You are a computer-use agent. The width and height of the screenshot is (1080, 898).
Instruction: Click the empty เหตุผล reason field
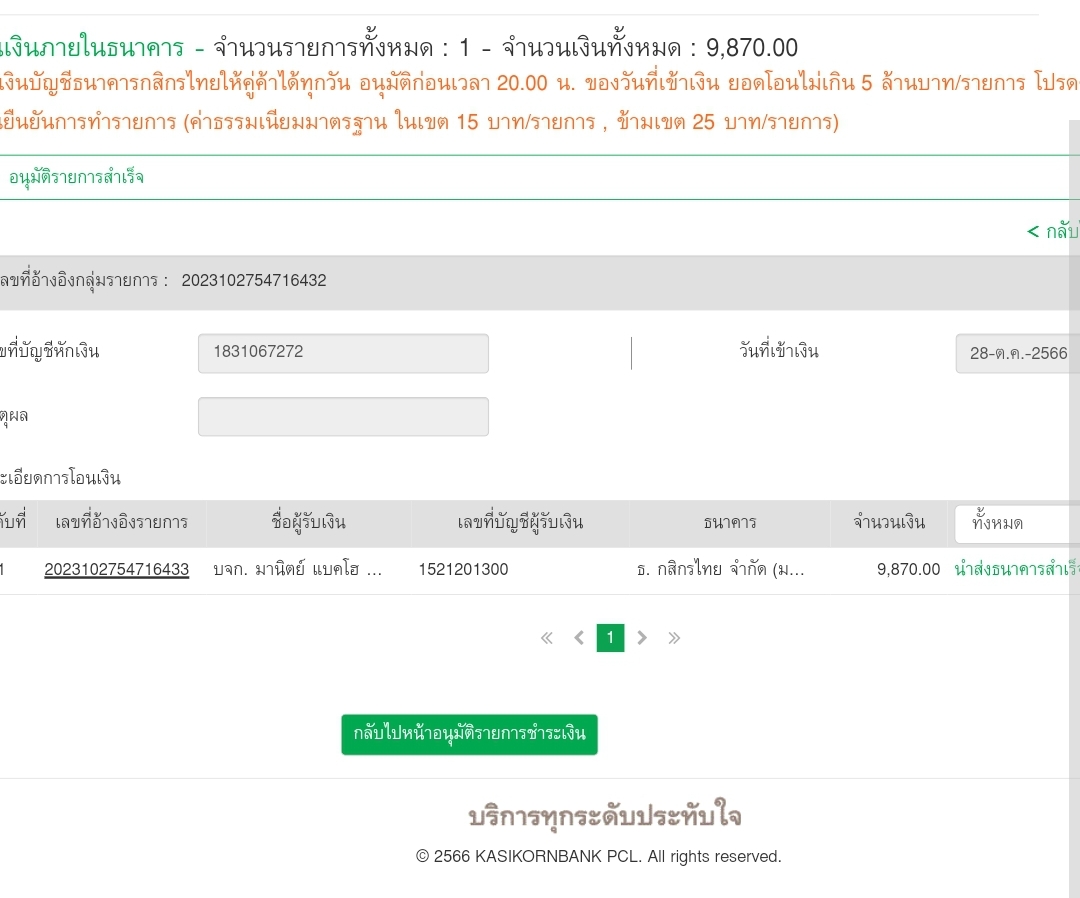pyautogui.click(x=343, y=416)
